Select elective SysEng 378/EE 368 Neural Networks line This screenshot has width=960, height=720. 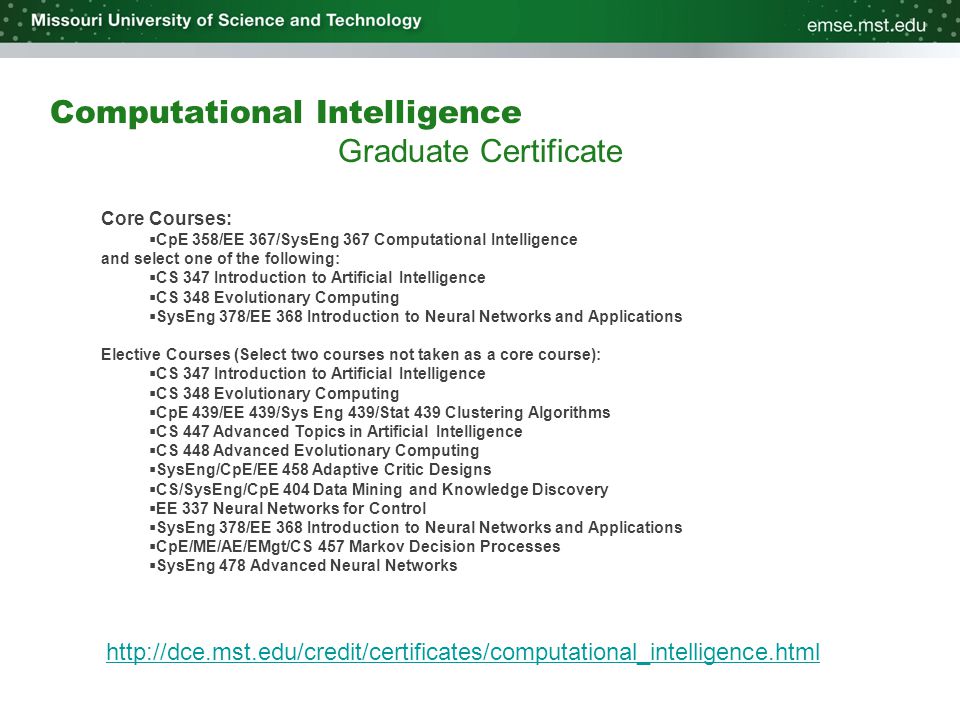[416, 527]
